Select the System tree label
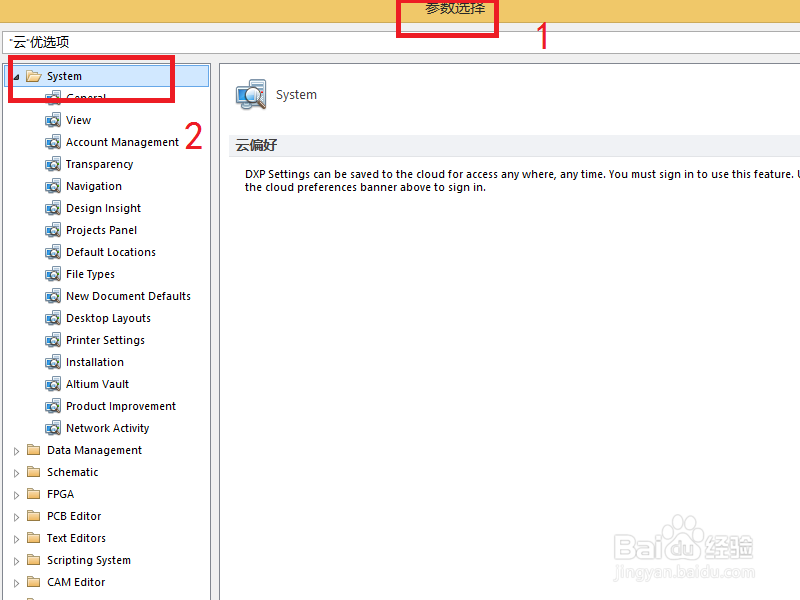Viewport: 800px width, 600px height. pyautogui.click(x=64, y=77)
